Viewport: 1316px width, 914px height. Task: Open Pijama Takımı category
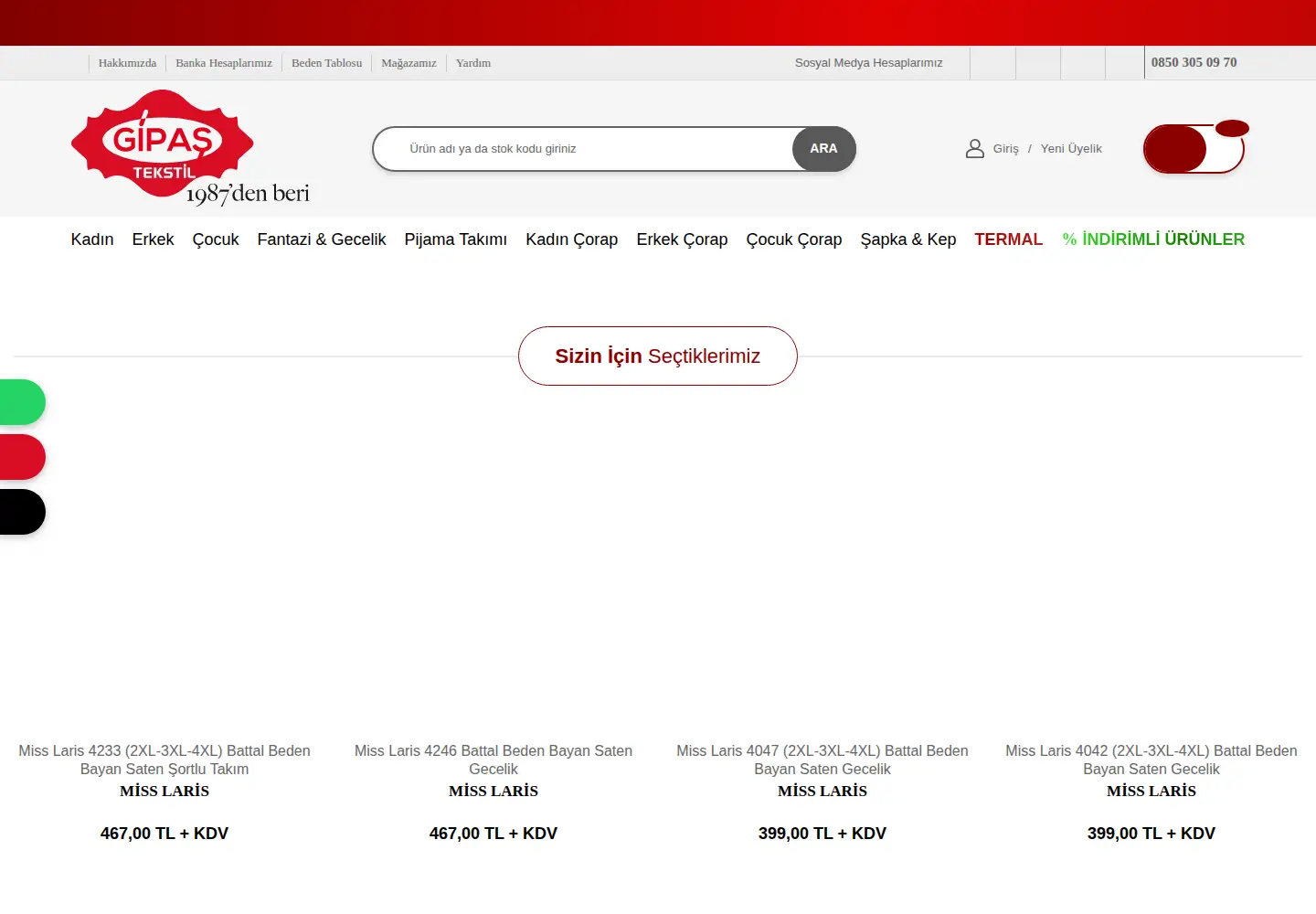pos(456,239)
